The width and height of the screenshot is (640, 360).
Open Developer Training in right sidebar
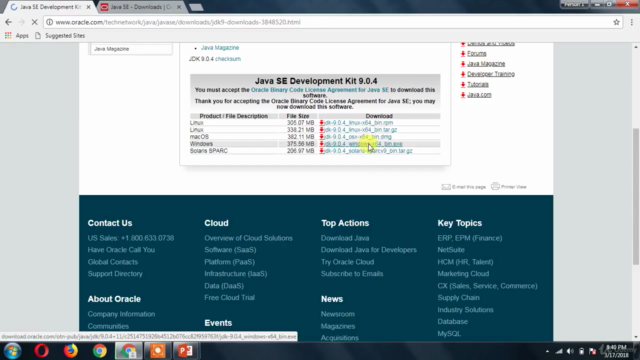coord(491,74)
